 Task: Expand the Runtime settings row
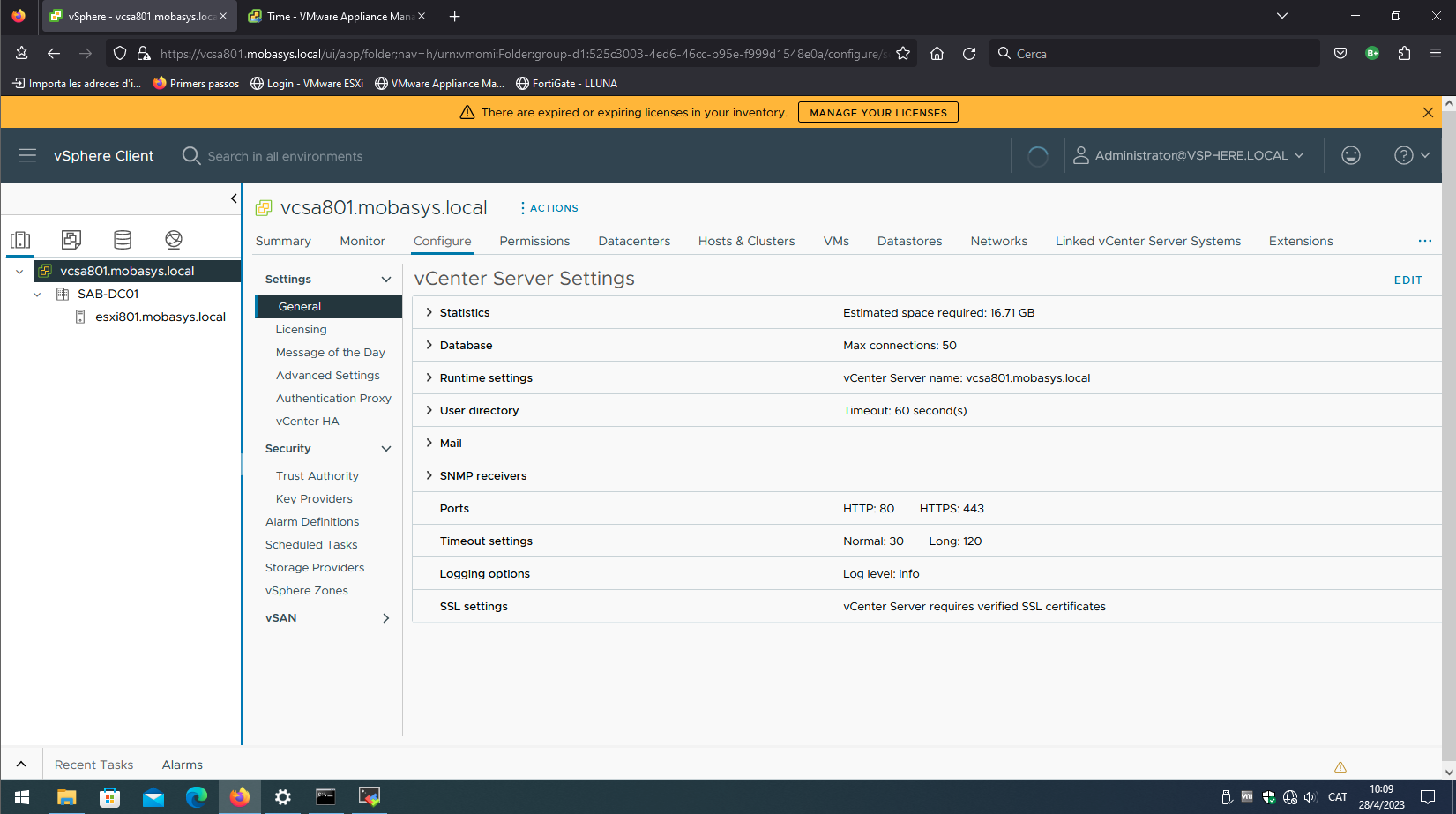click(429, 377)
